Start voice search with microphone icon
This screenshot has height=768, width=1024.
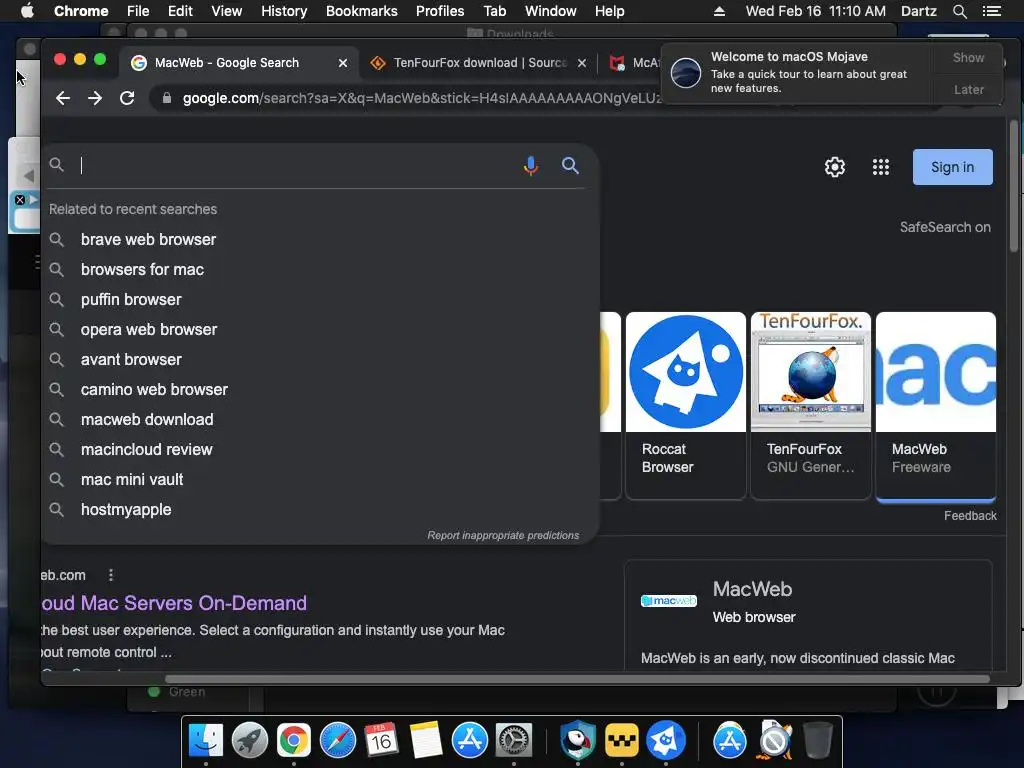530,166
